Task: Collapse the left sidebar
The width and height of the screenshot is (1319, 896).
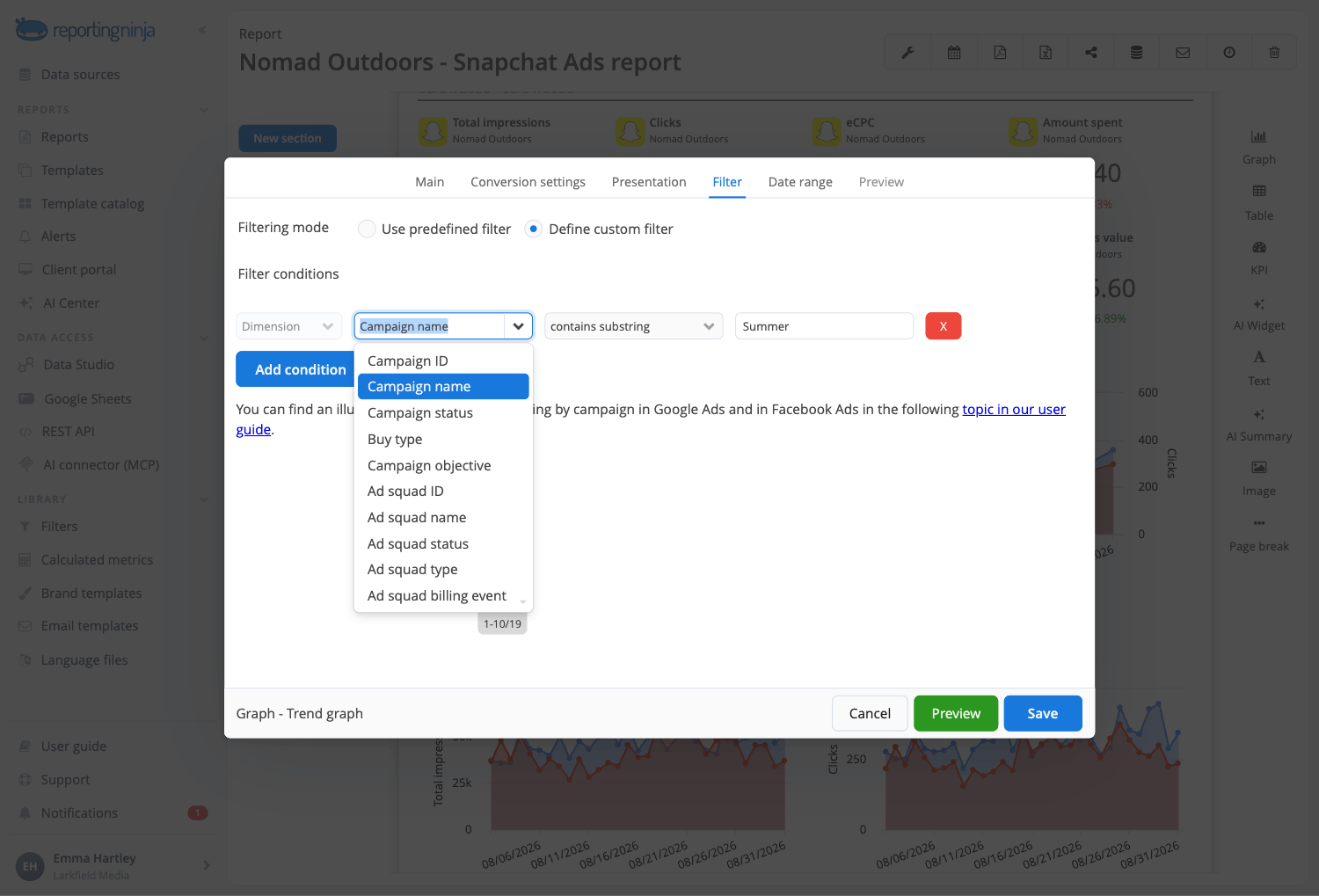Action: 202,30
